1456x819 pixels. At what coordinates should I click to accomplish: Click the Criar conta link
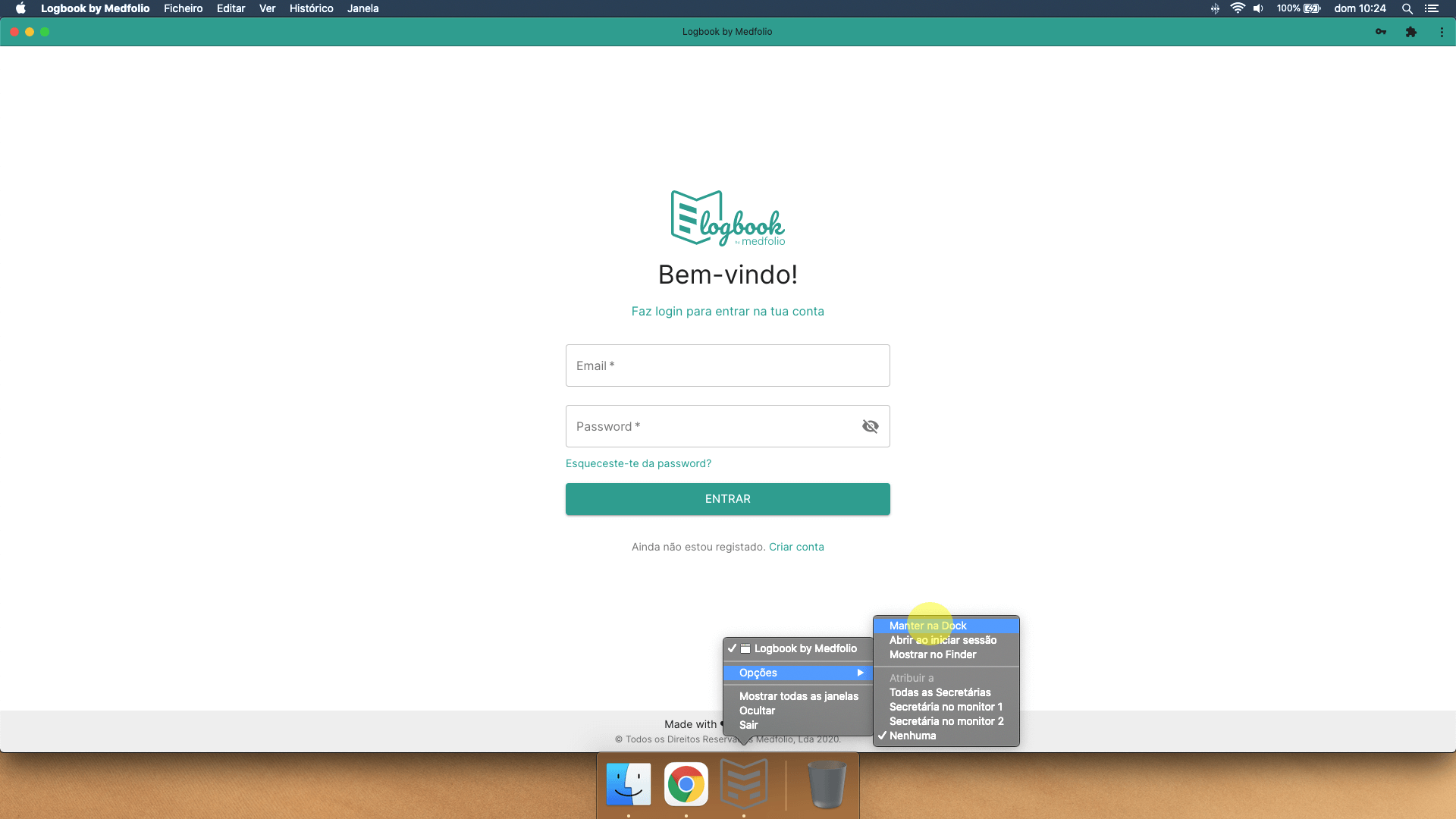click(x=796, y=547)
